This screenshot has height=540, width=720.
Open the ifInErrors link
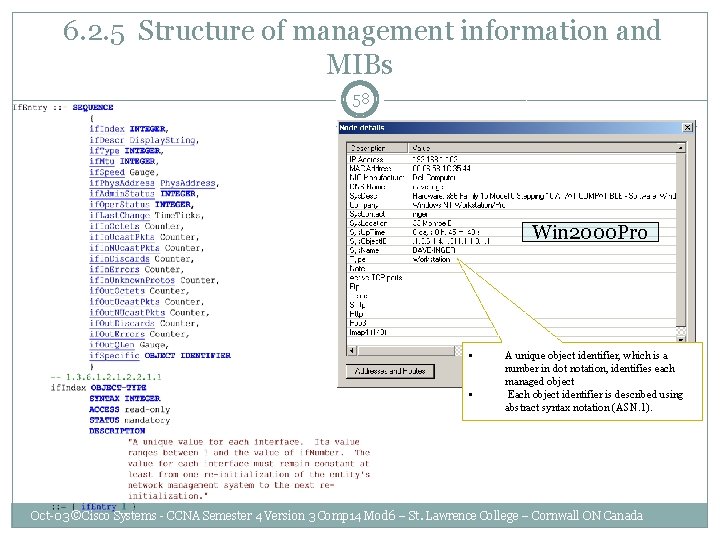pos(114,270)
